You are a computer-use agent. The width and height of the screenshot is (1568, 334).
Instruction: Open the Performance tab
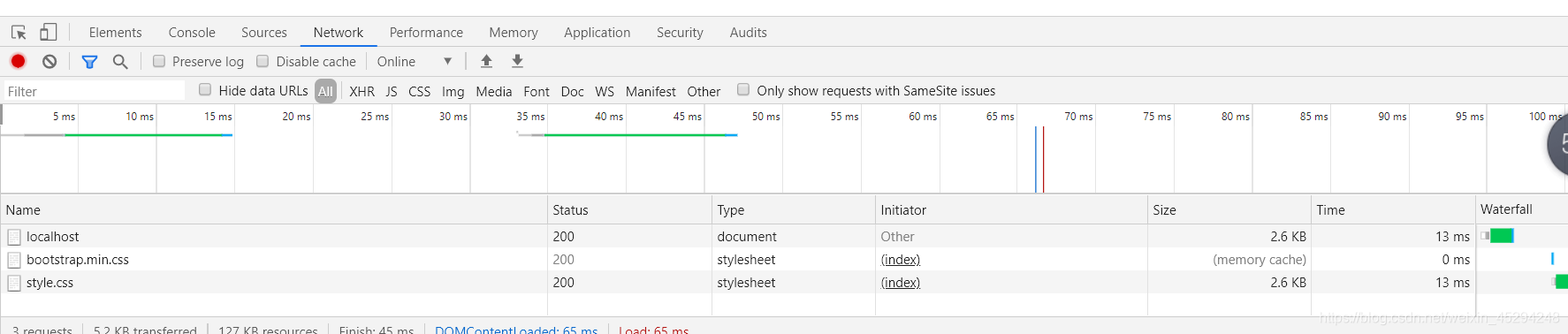coord(426,33)
